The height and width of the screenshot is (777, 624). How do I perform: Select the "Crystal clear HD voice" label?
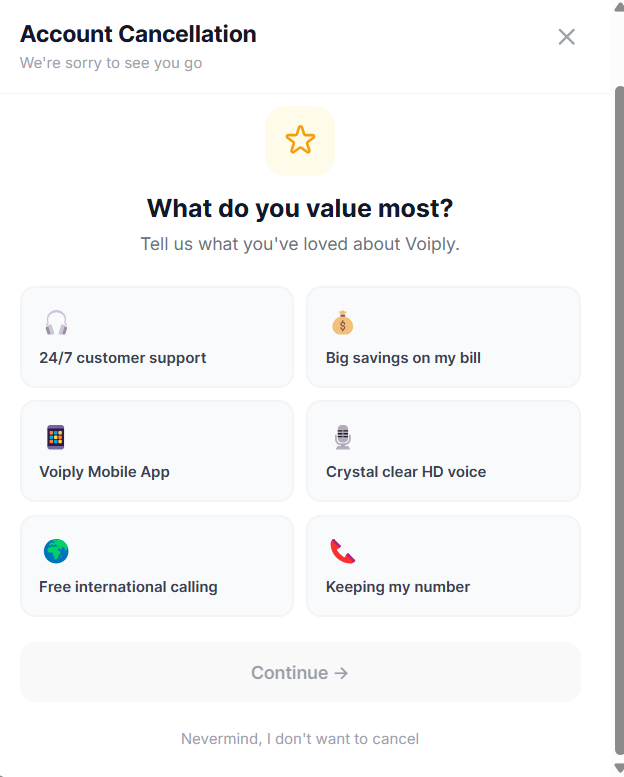406,472
